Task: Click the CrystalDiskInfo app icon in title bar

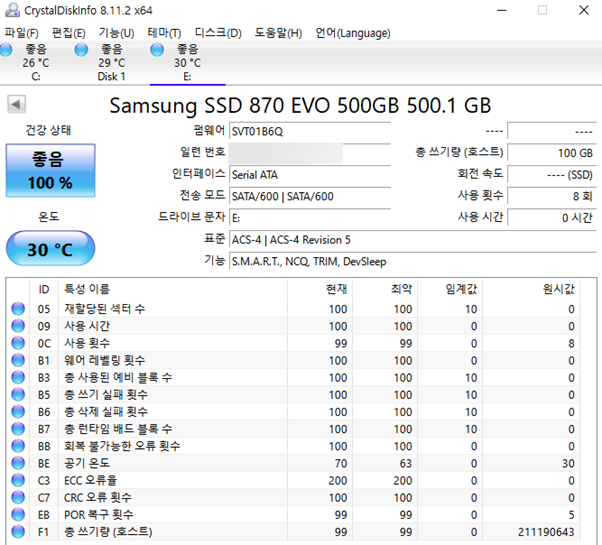Action: [x=12, y=10]
